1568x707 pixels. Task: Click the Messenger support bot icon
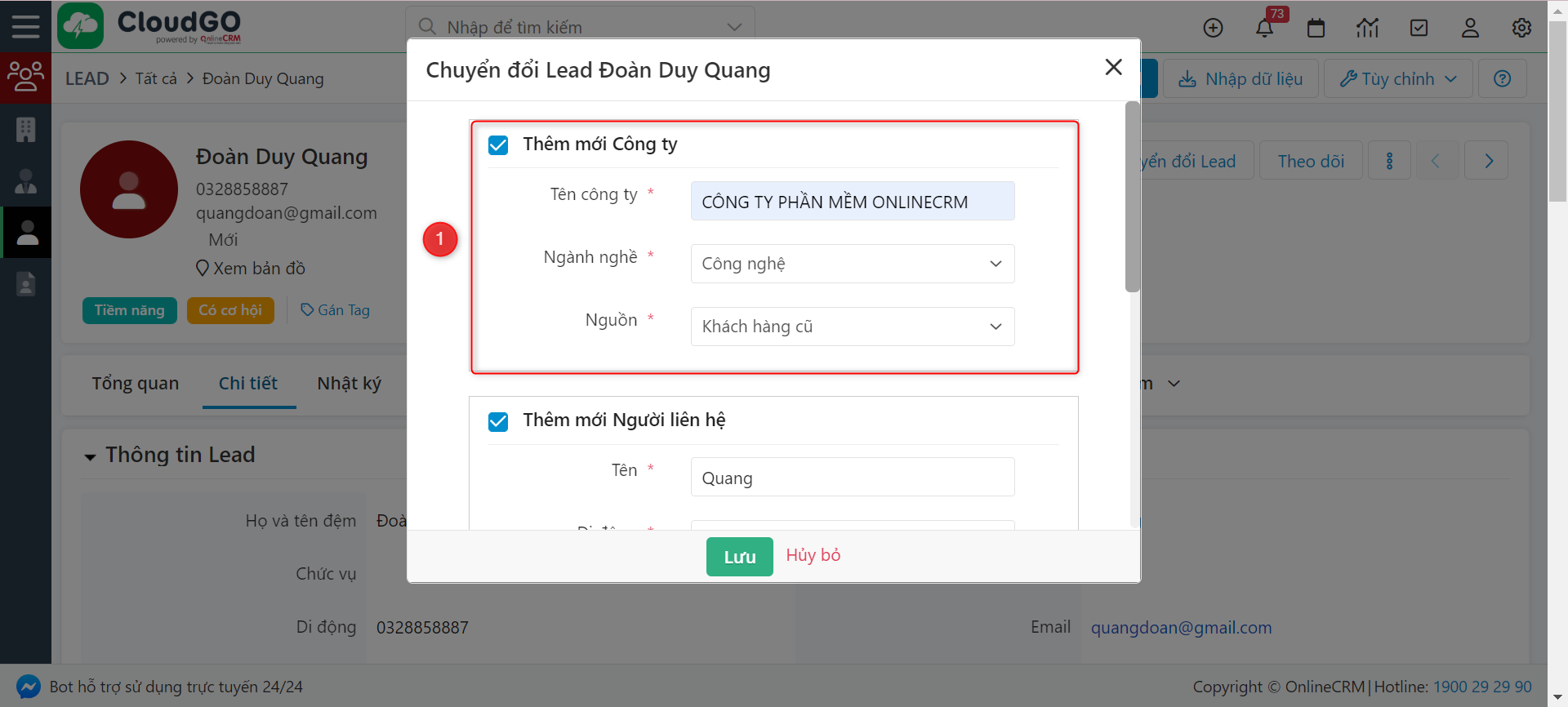[x=29, y=687]
